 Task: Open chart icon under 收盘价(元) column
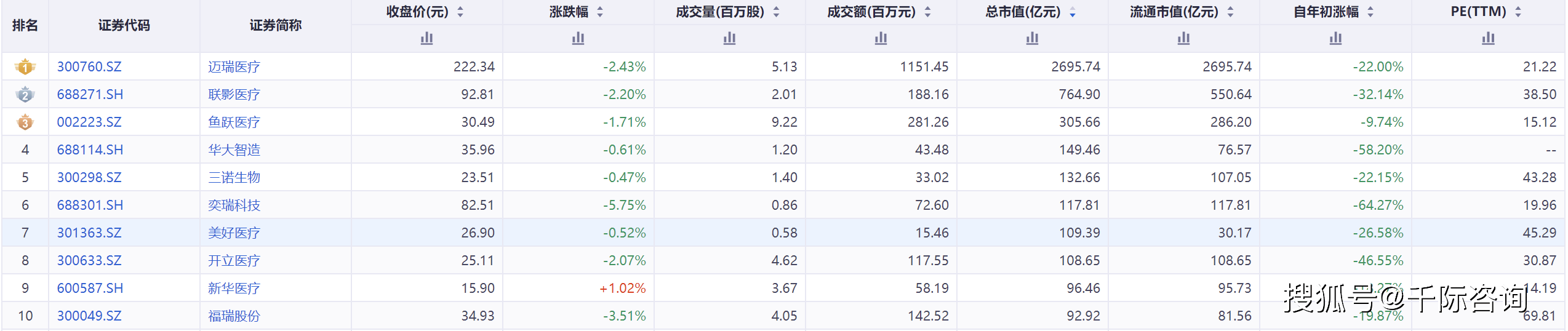point(426,39)
